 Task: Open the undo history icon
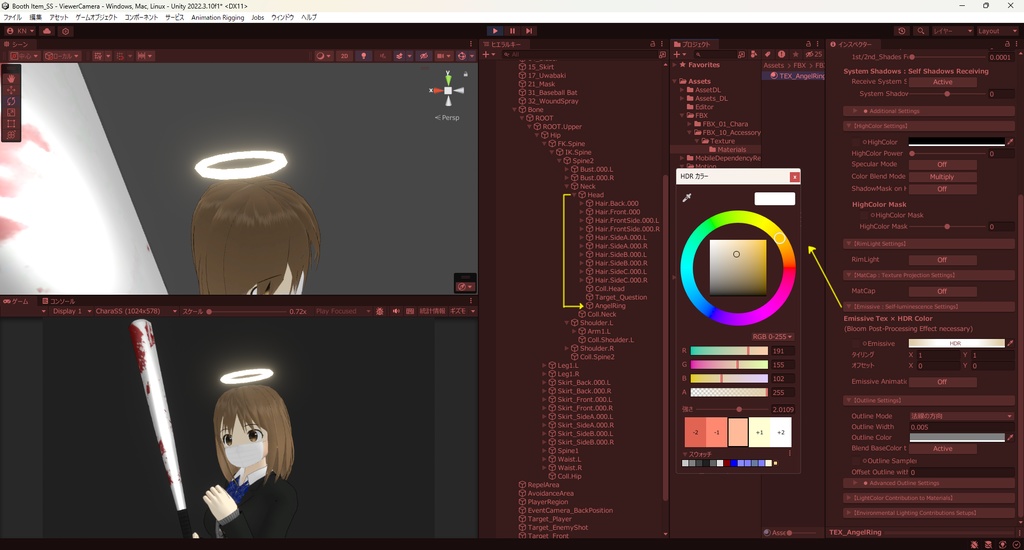[902, 31]
